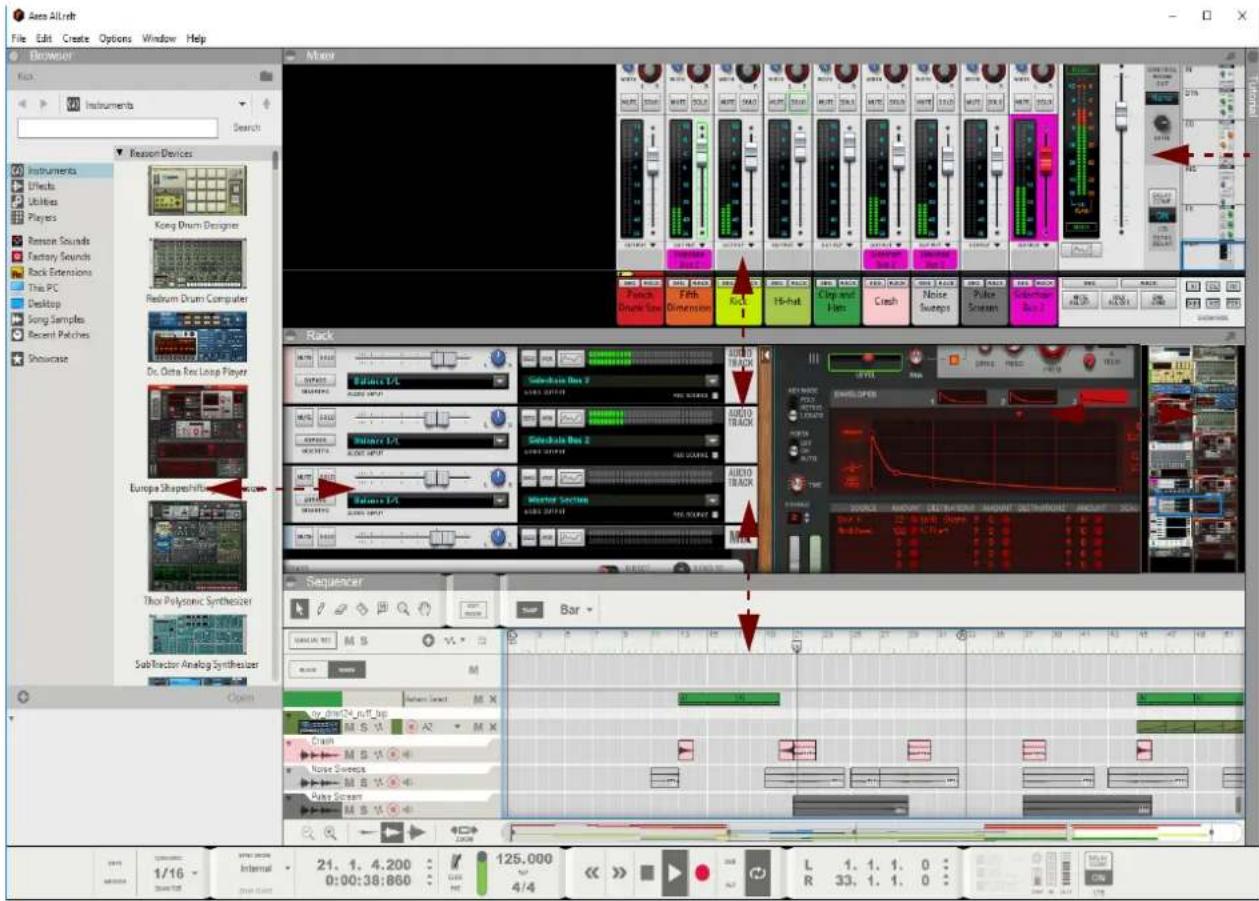The width and height of the screenshot is (1259, 901).
Task: Toggle the Snap button in Sequencer toolbar
Action: point(528,608)
